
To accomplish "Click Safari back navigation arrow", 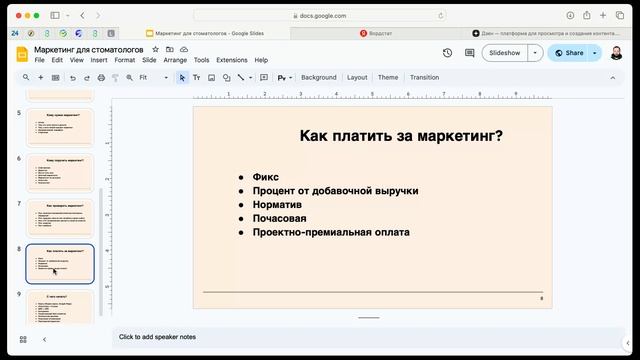I will (x=82, y=16).
